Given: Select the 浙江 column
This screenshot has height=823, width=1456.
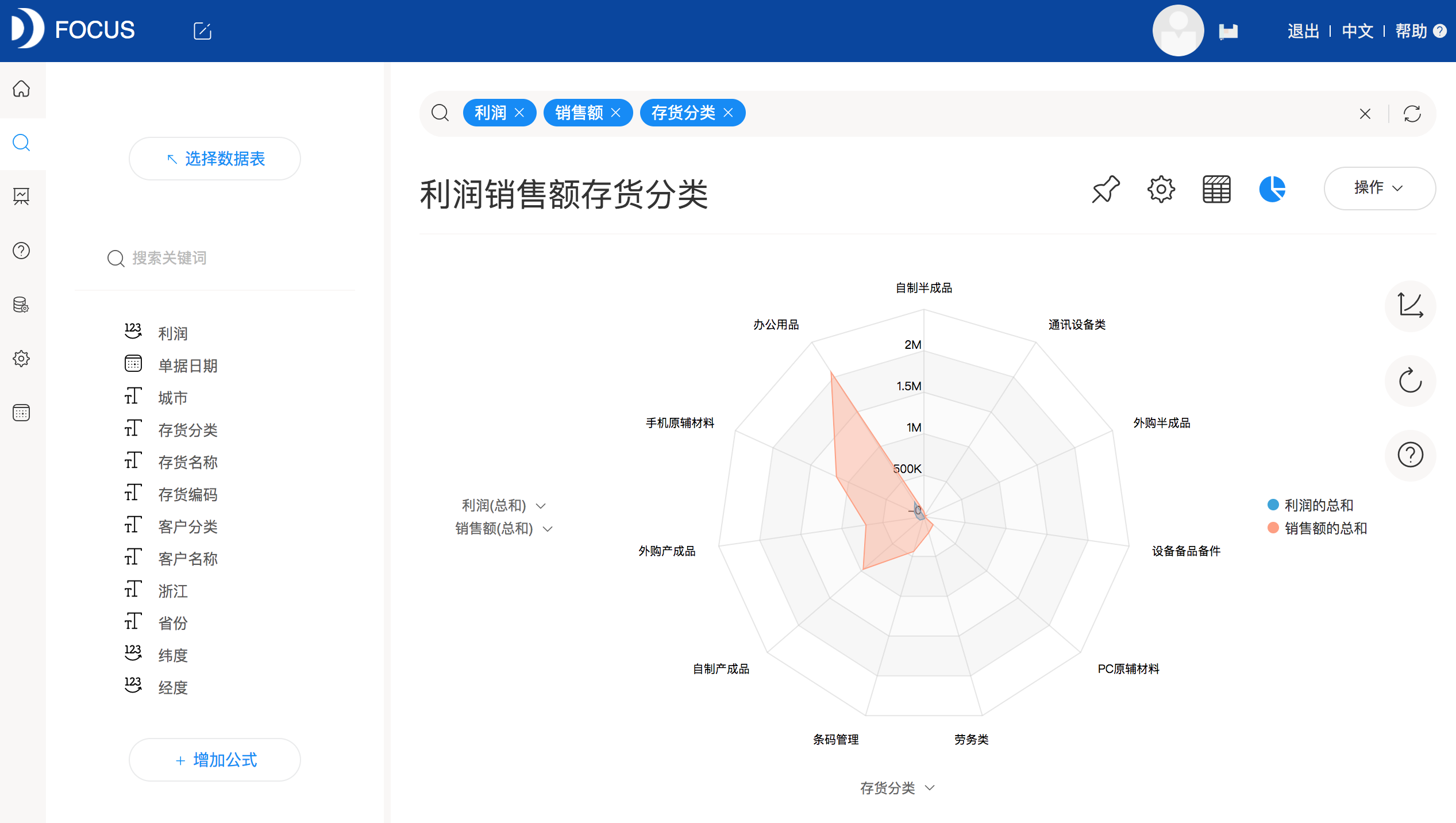Looking at the screenshot, I should coord(173,591).
